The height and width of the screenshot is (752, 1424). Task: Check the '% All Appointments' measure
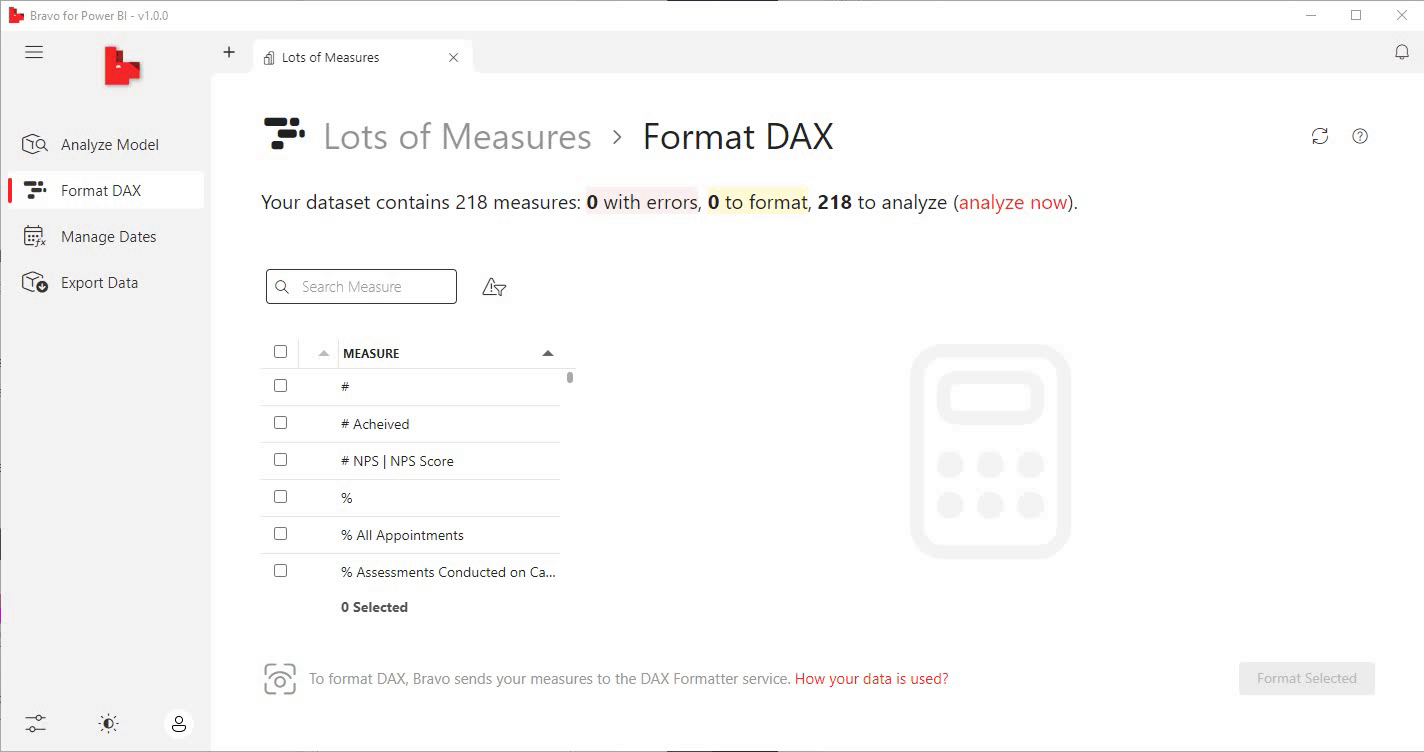coord(280,533)
